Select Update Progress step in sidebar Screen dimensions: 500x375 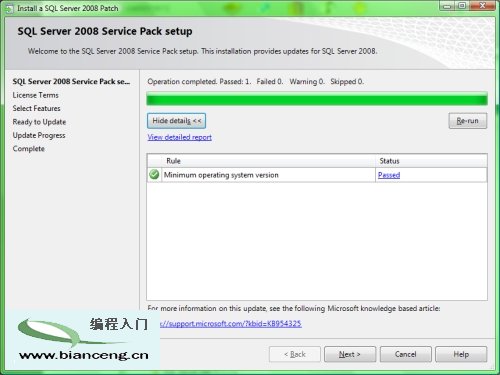(39, 135)
